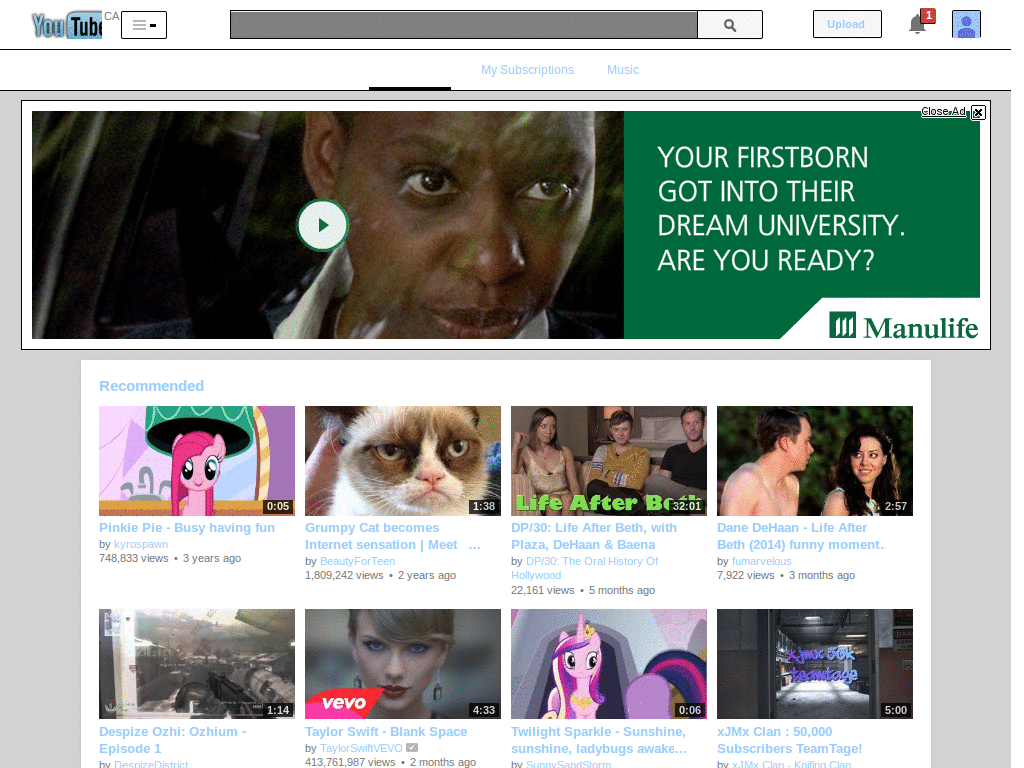This screenshot has height=768, width=1024.
Task: Visit the TaylorSwiftVEVO channel link
Action: coord(361,748)
